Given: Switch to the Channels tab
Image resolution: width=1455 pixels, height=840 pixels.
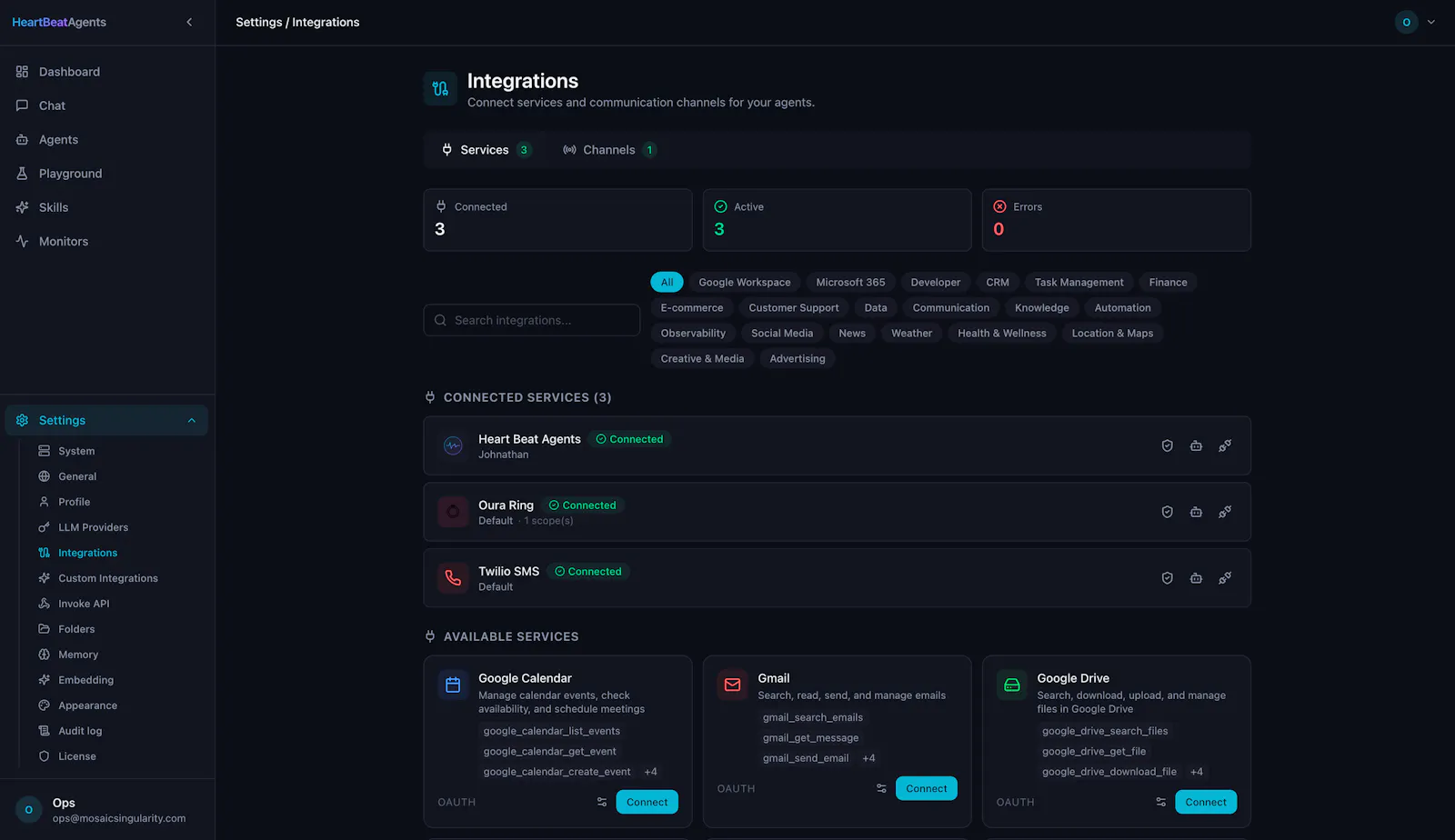Looking at the screenshot, I should (609, 150).
